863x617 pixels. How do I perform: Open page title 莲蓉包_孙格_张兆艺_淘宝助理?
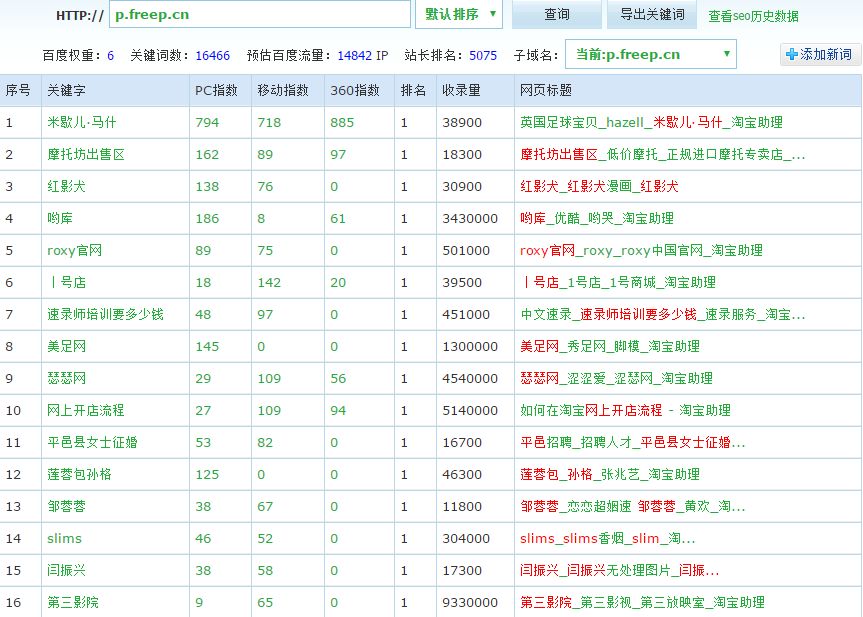610,474
